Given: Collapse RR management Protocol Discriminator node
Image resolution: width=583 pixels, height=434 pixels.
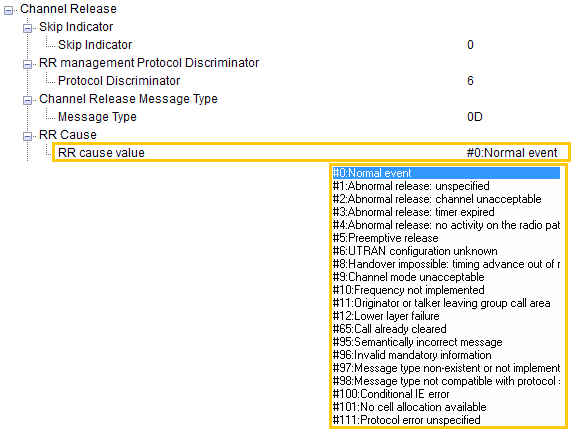Looking at the screenshot, I should click(28, 64).
